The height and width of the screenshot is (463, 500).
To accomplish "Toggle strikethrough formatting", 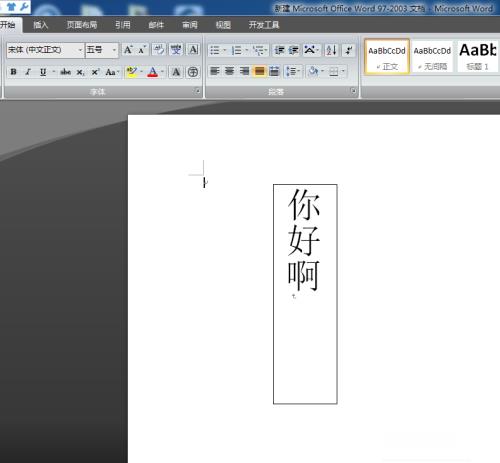I will point(65,72).
